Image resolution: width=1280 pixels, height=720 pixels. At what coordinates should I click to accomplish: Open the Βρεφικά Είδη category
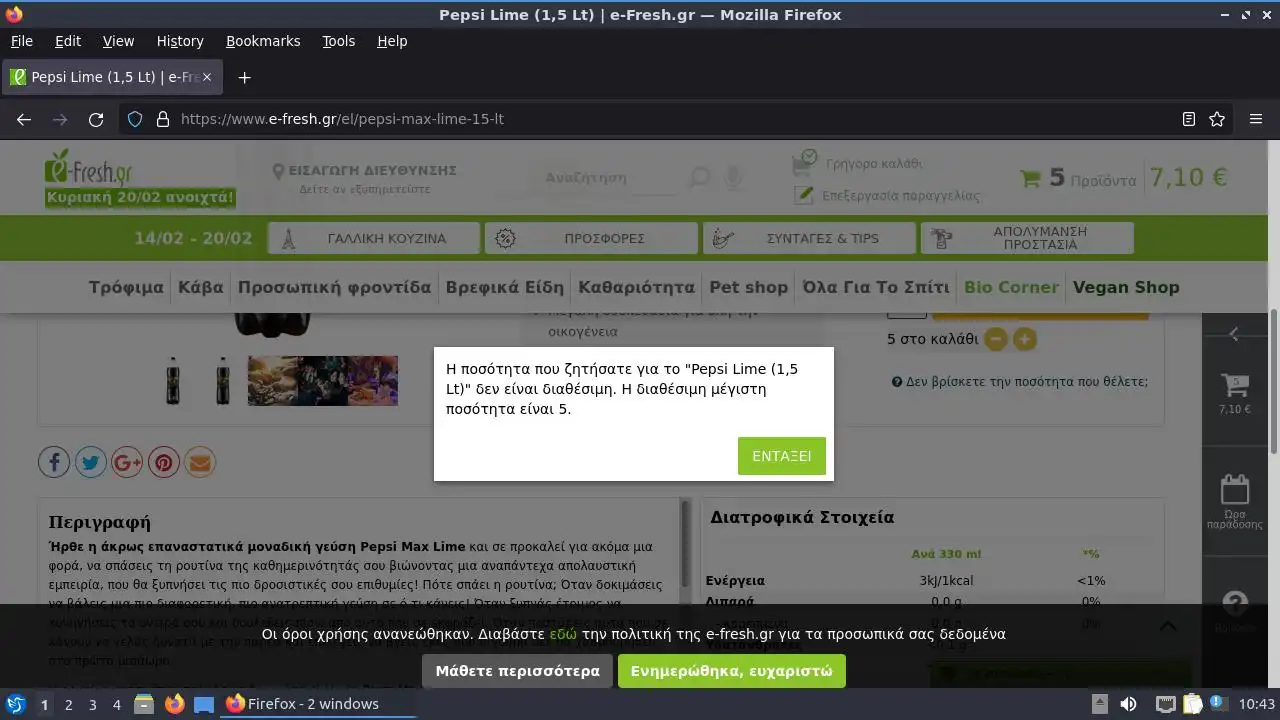coord(505,287)
